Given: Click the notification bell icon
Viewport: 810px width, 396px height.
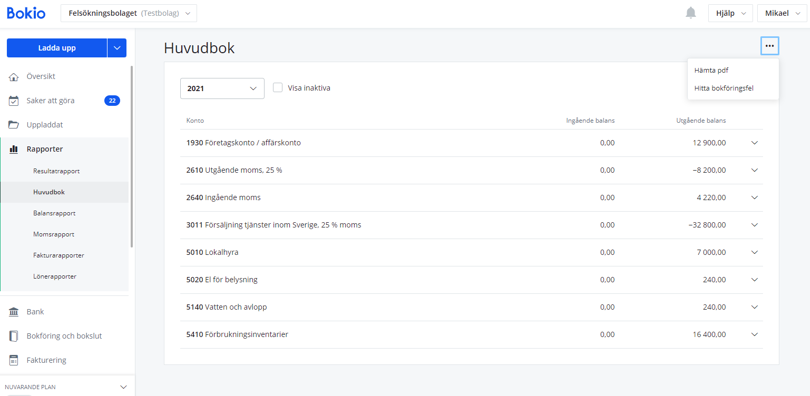Looking at the screenshot, I should [x=691, y=13].
